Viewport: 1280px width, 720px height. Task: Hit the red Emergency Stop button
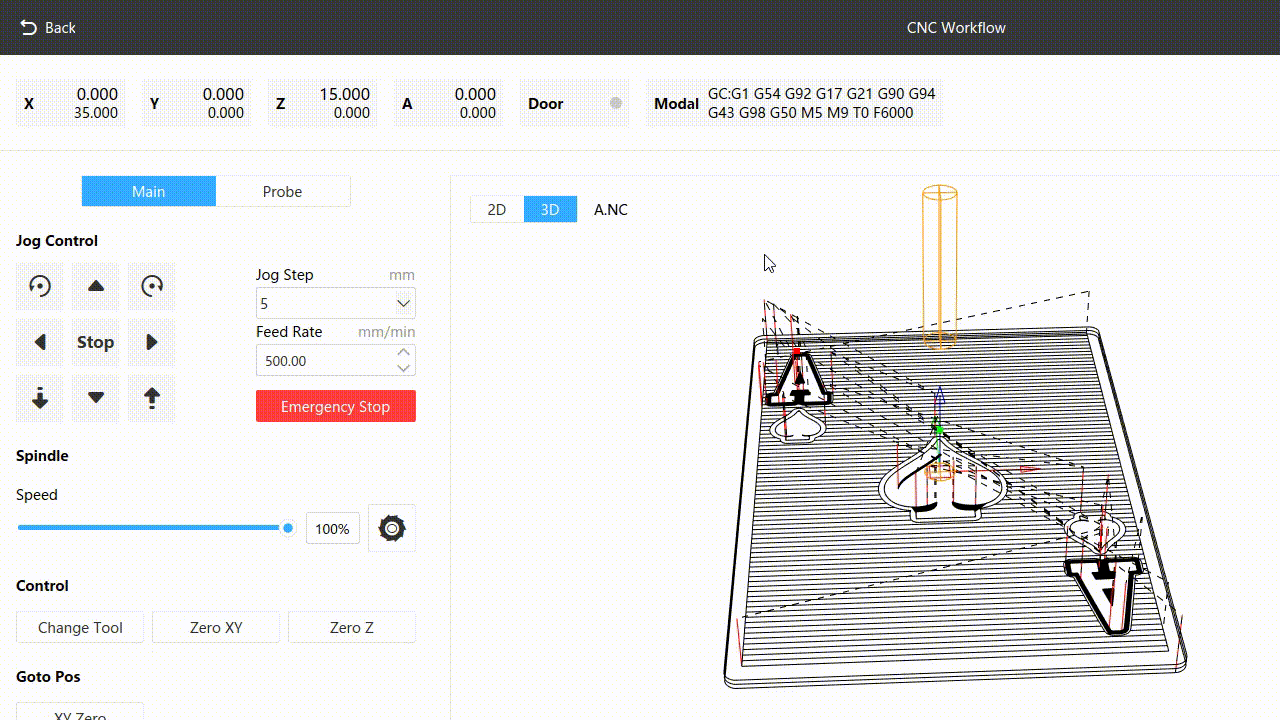click(335, 406)
